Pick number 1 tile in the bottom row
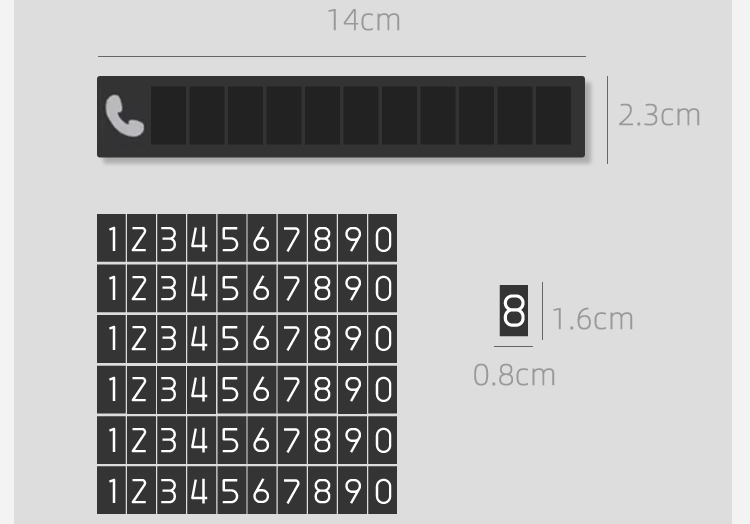 coord(111,491)
